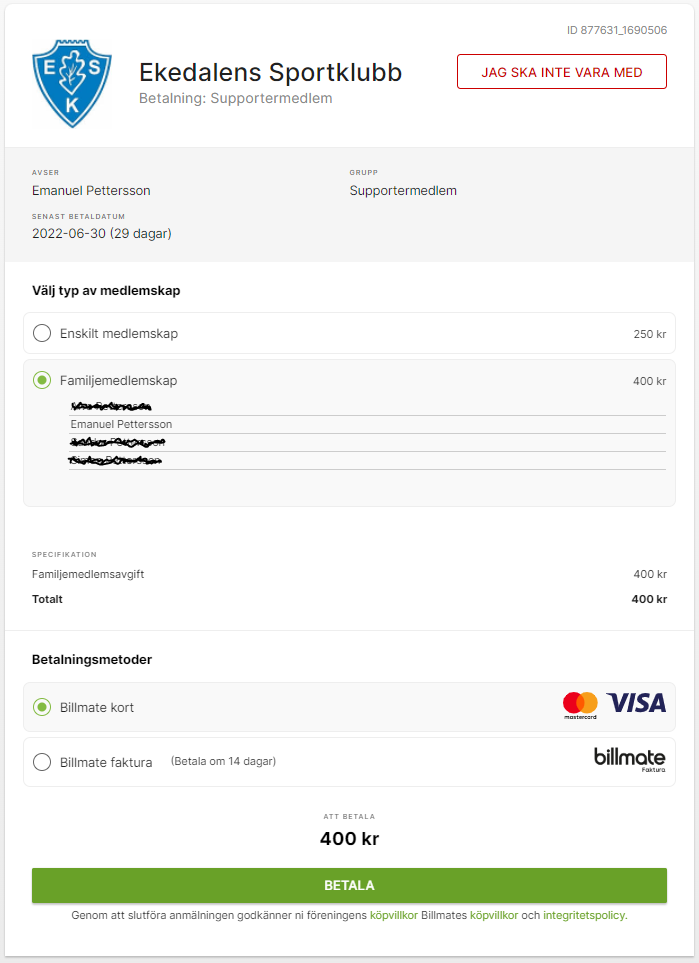Choose Billmate faktura payment option
This screenshot has height=963, width=699.
click(42, 762)
